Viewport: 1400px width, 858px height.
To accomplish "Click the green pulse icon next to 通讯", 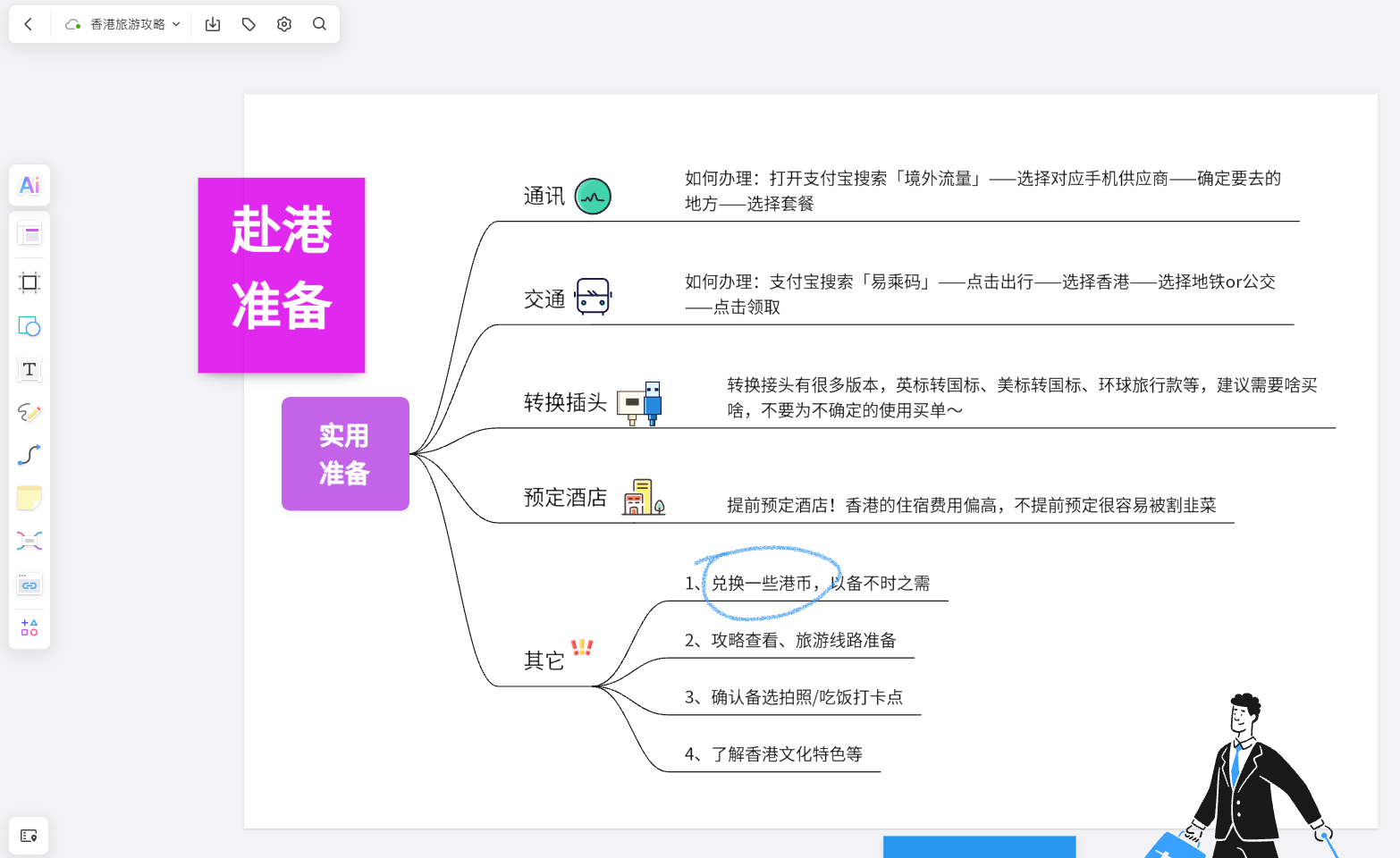I will 593,197.
